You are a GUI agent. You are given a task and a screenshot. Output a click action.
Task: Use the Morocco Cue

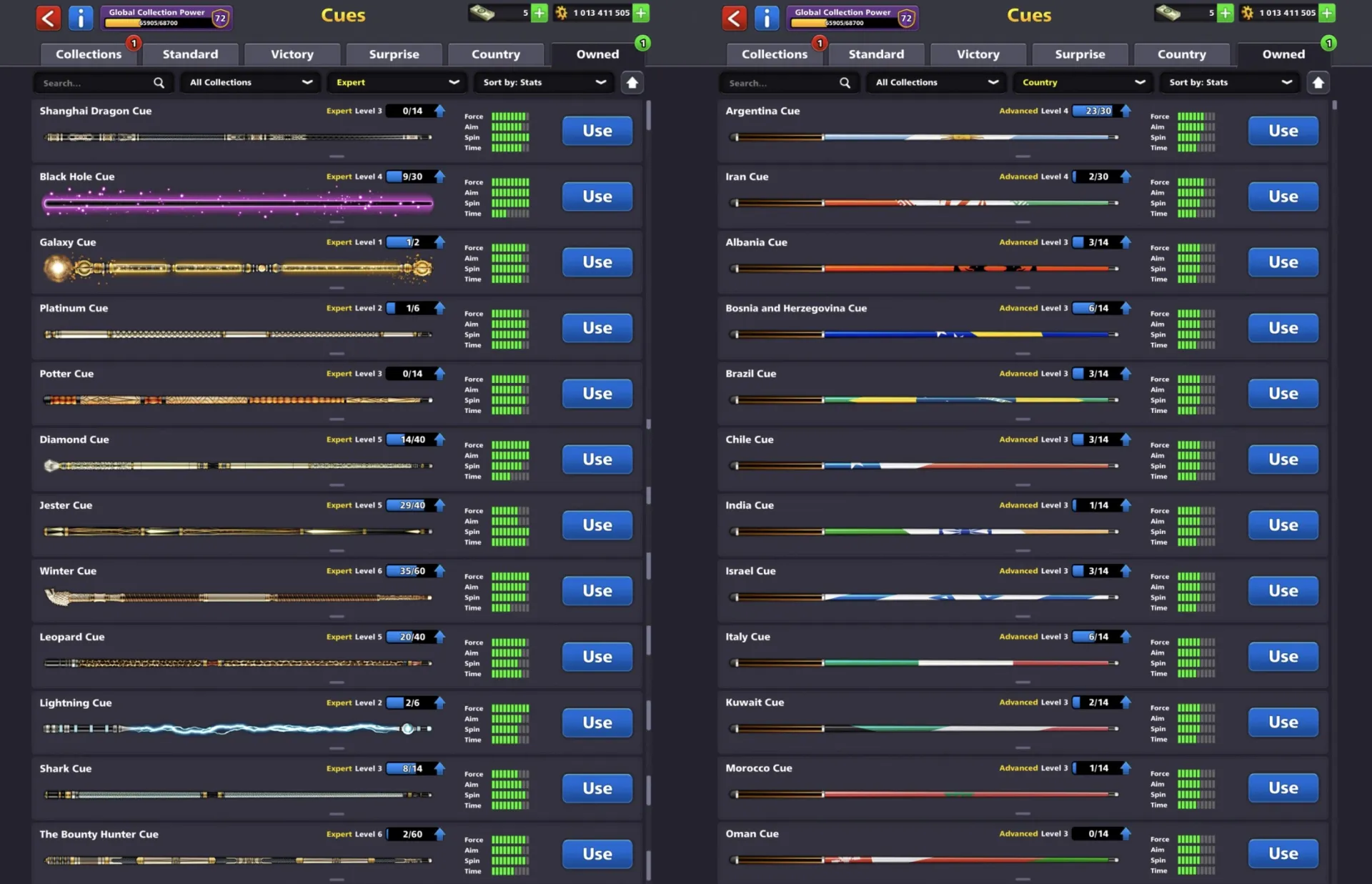(1283, 788)
